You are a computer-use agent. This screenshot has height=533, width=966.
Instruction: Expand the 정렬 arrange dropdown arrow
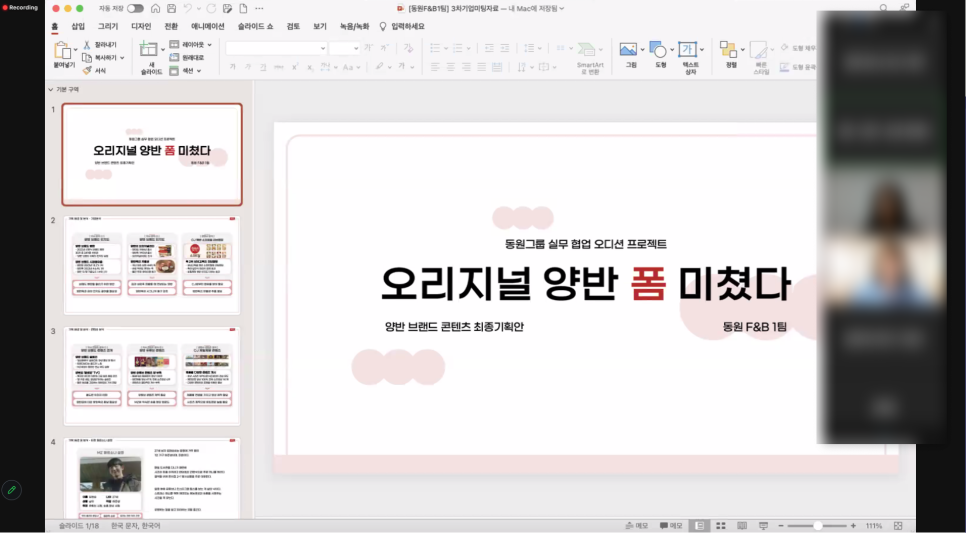[x=742, y=50]
